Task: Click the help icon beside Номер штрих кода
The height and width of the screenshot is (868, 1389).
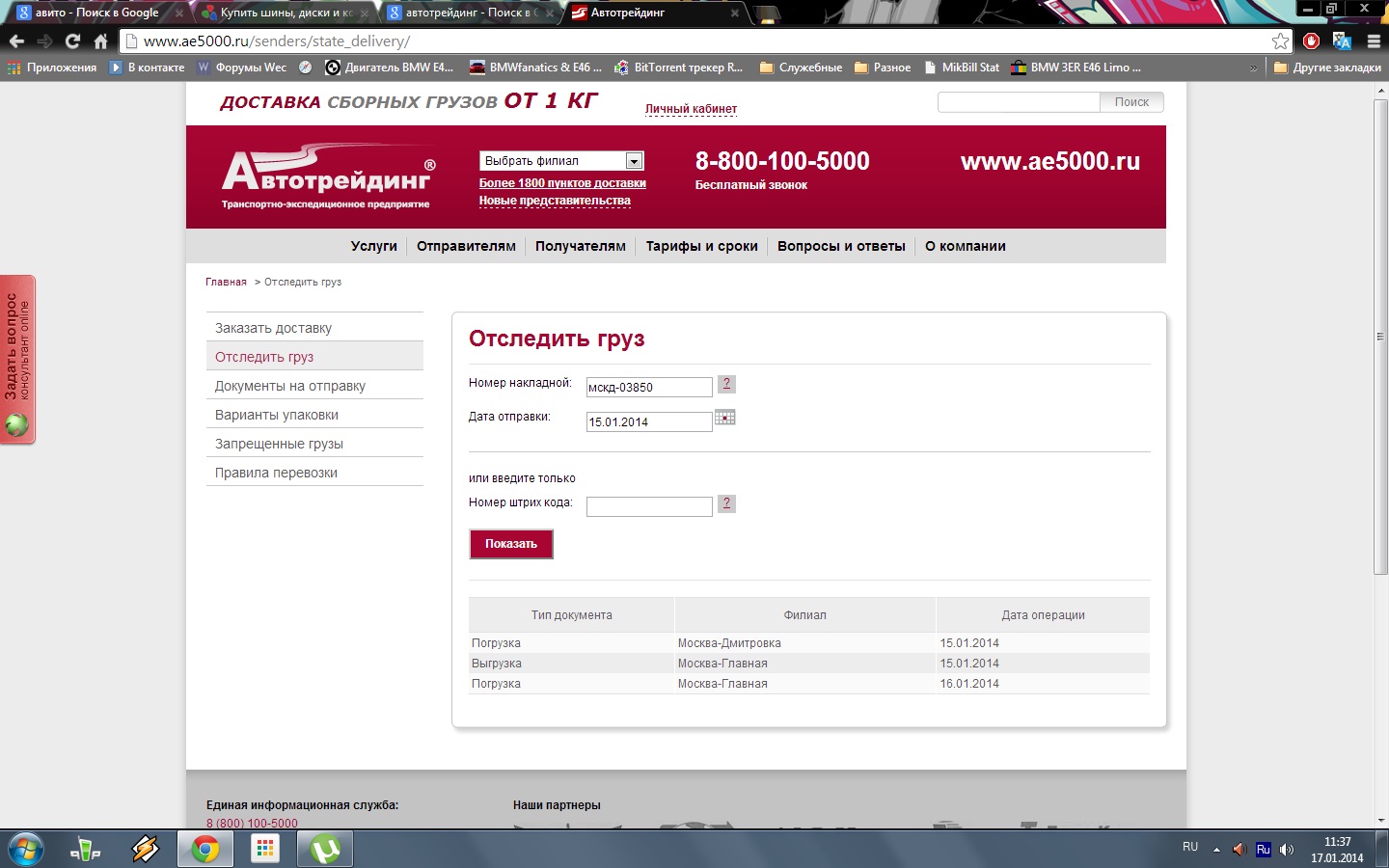Action: [726, 503]
